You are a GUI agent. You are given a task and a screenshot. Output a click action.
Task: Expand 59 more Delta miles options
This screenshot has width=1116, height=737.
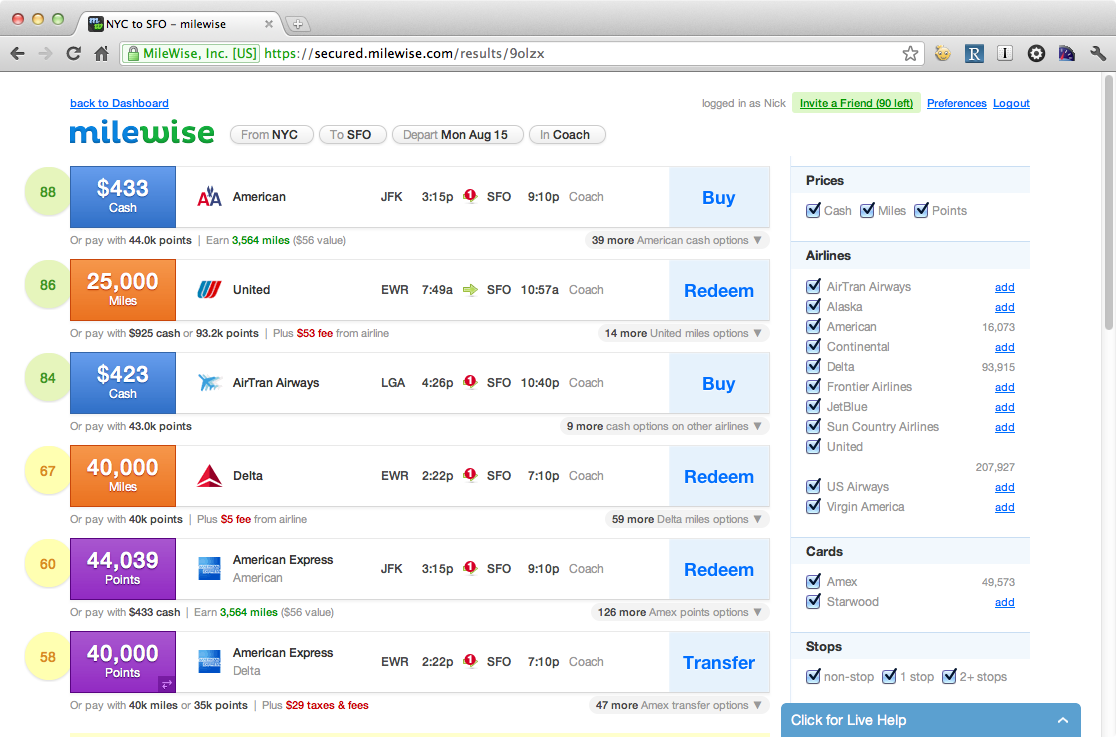coord(687,519)
